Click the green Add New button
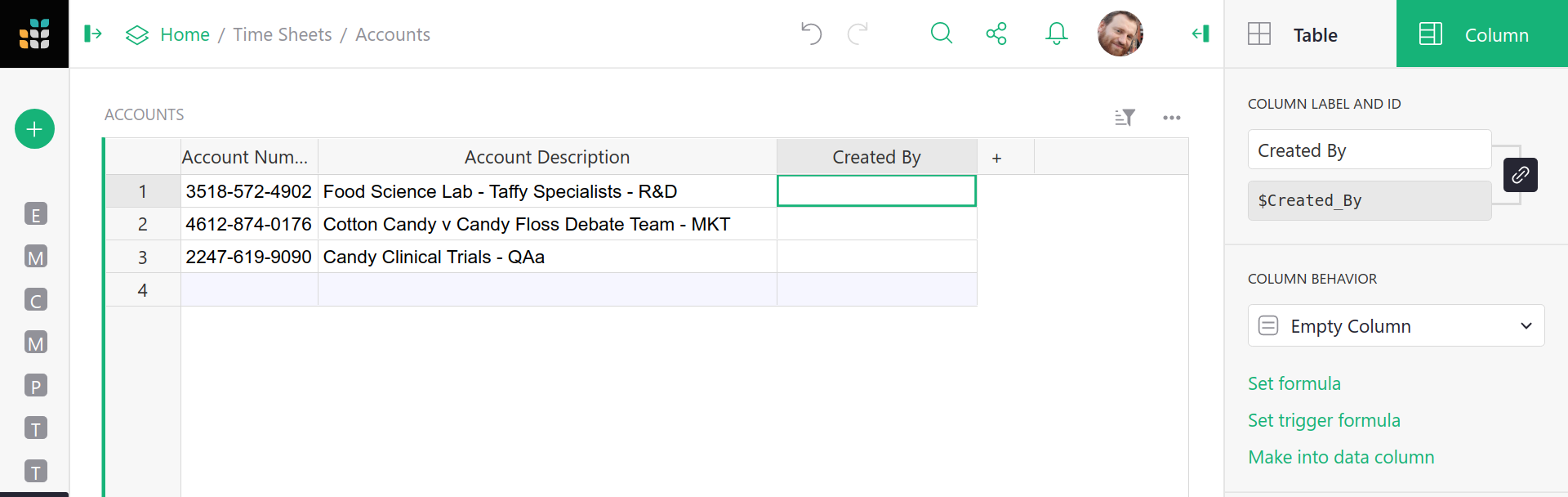The height and width of the screenshot is (497, 1568). point(34,129)
